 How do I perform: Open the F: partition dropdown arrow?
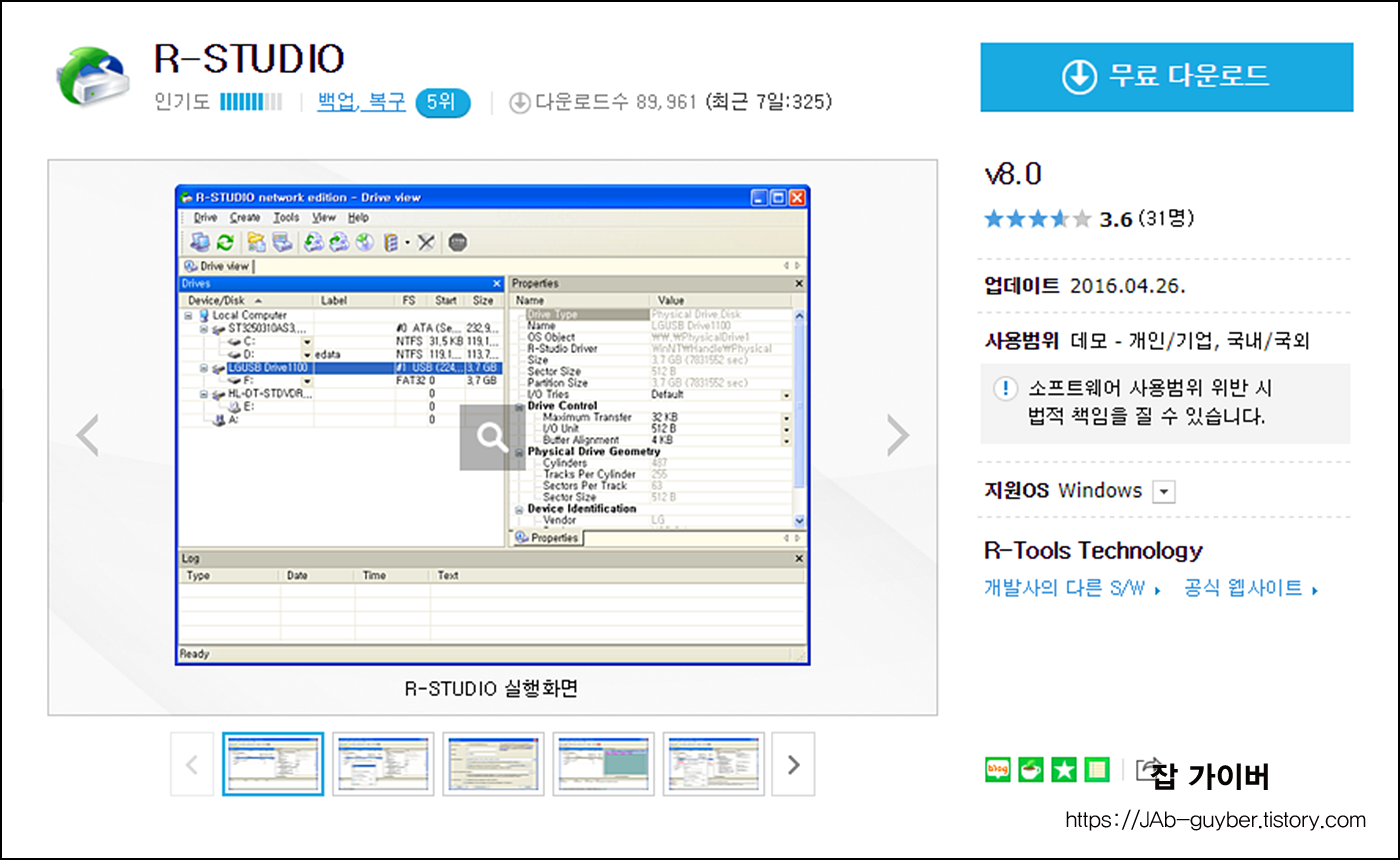[x=307, y=381]
